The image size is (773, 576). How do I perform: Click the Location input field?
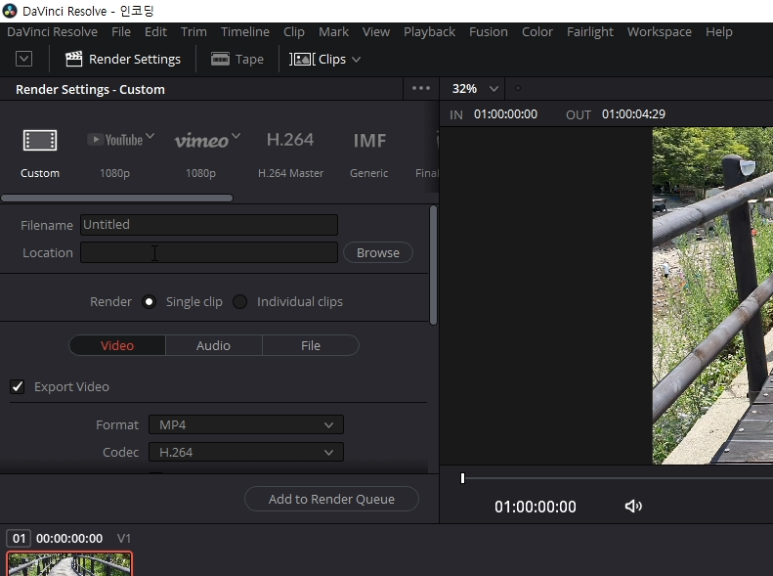(x=209, y=252)
